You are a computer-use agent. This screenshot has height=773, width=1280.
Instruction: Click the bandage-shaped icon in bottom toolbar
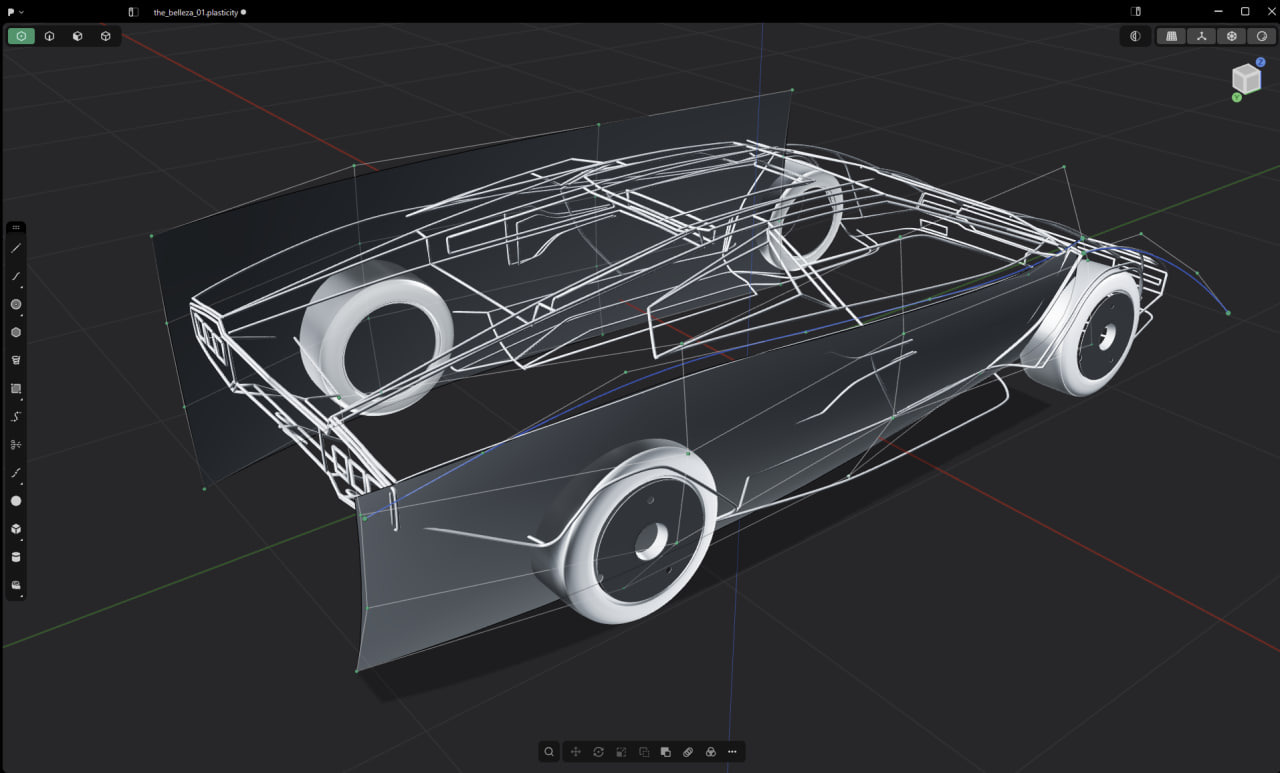tap(688, 752)
